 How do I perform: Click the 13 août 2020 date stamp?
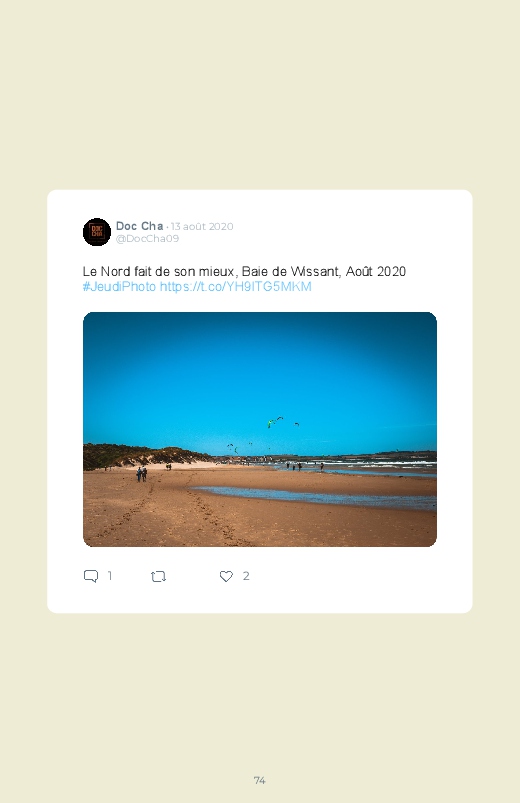[x=202, y=226]
